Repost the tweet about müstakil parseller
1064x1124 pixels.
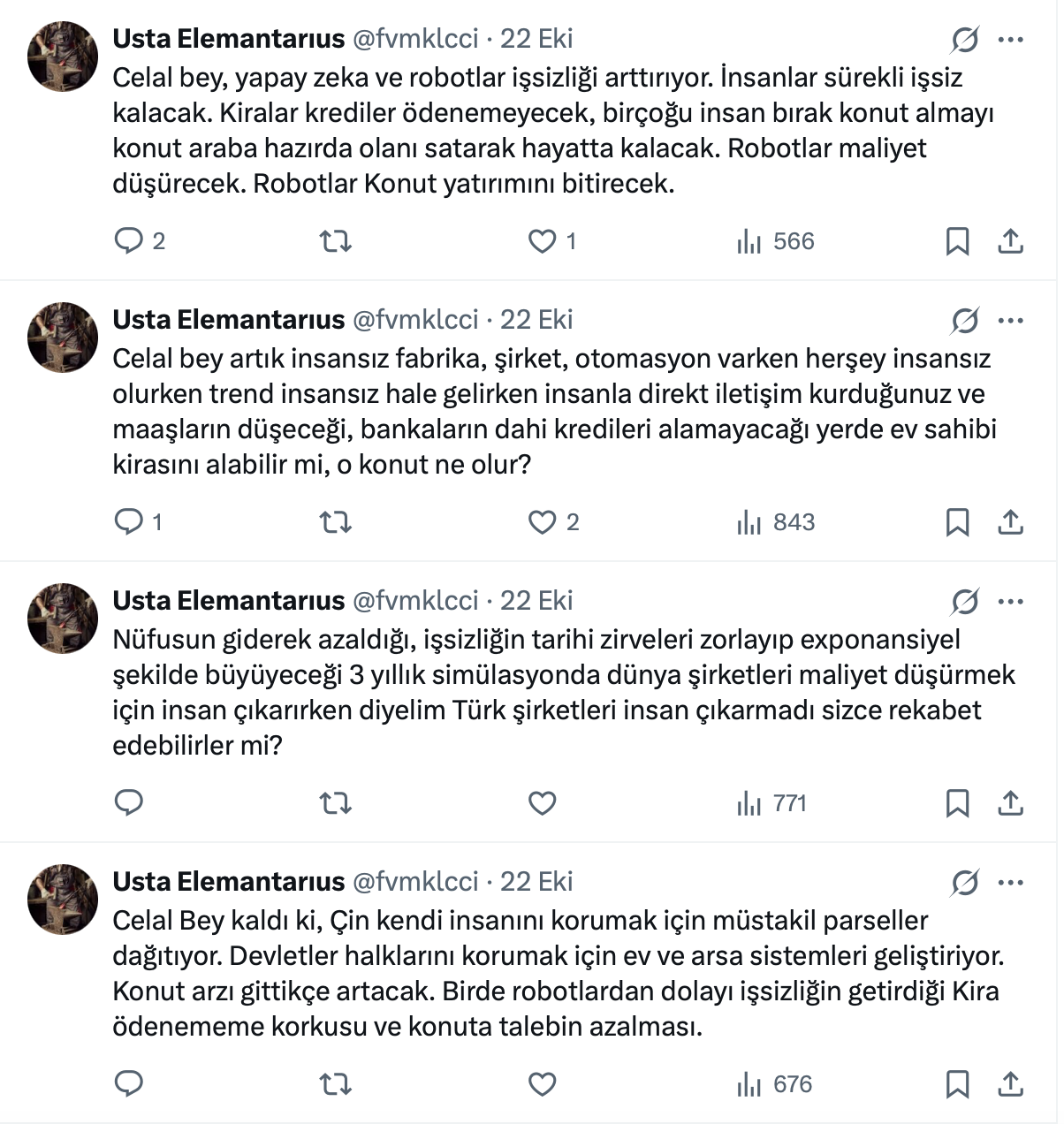[335, 1084]
